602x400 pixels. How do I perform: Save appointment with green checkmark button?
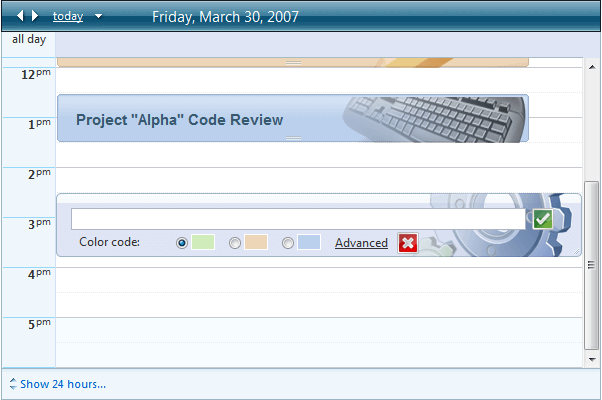tap(542, 219)
